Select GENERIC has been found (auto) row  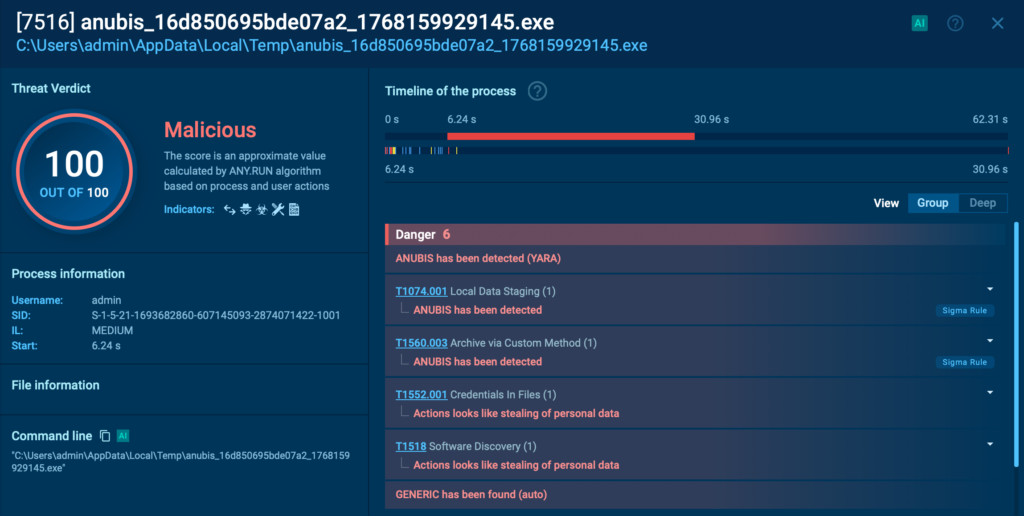tap(695, 494)
